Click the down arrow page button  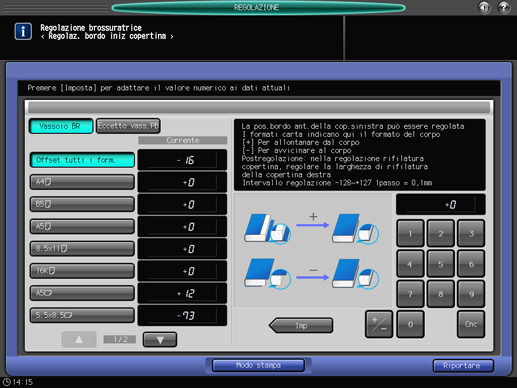click(x=160, y=340)
